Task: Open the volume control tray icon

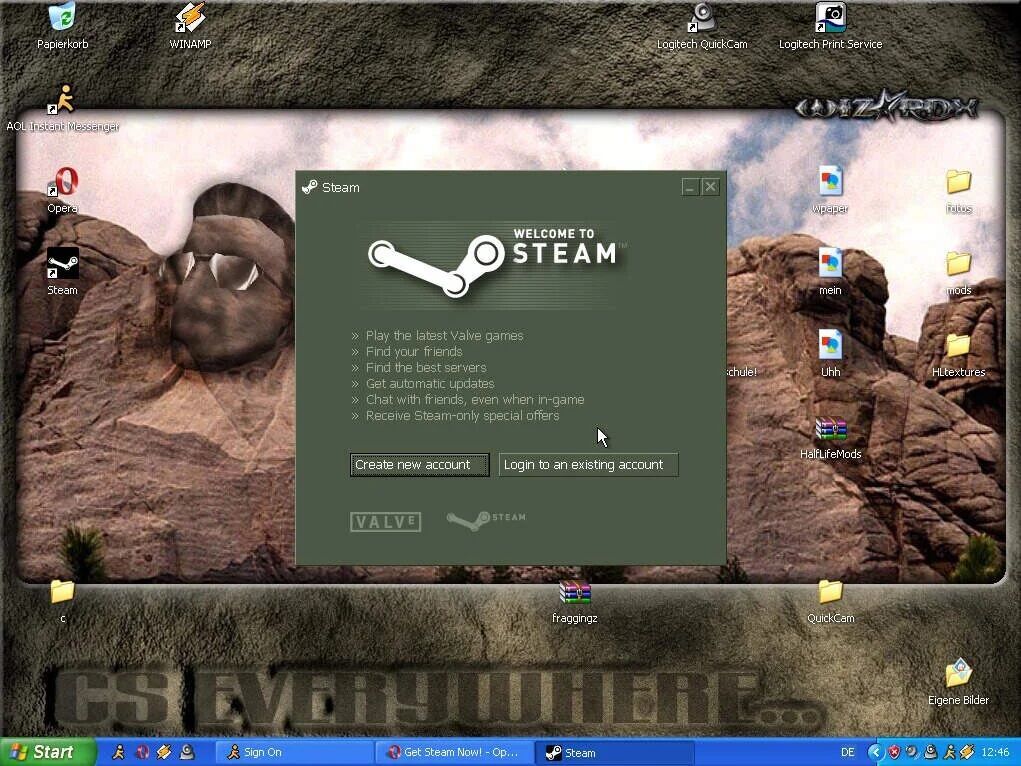Action: [910, 751]
